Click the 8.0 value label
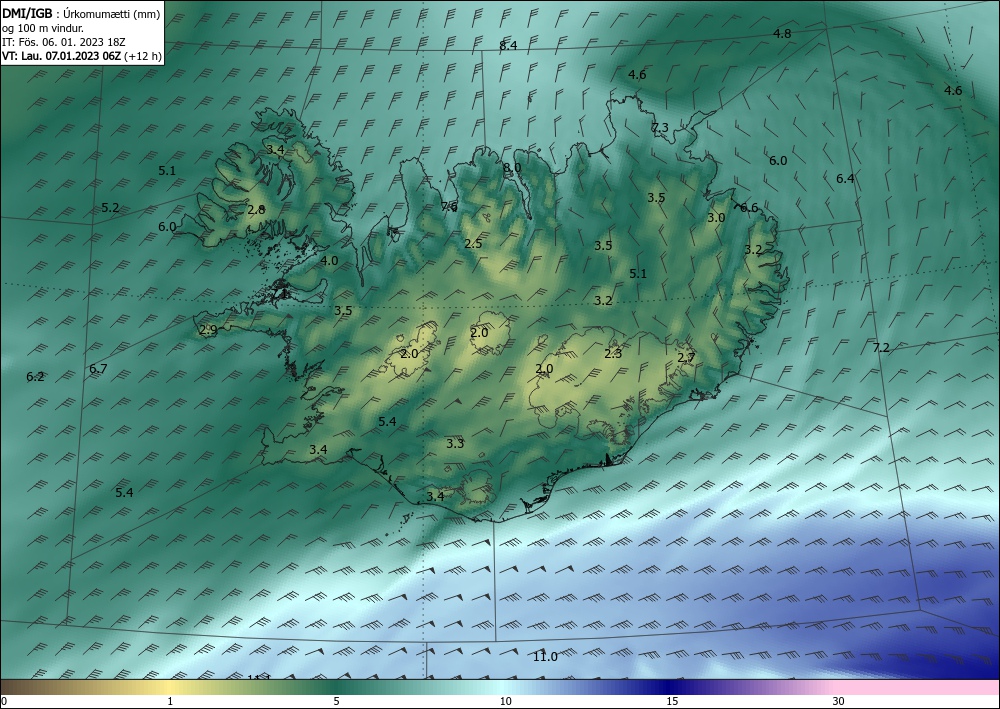Image resolution: width=1000 pixels, height=709 pixels. (512, 168)
